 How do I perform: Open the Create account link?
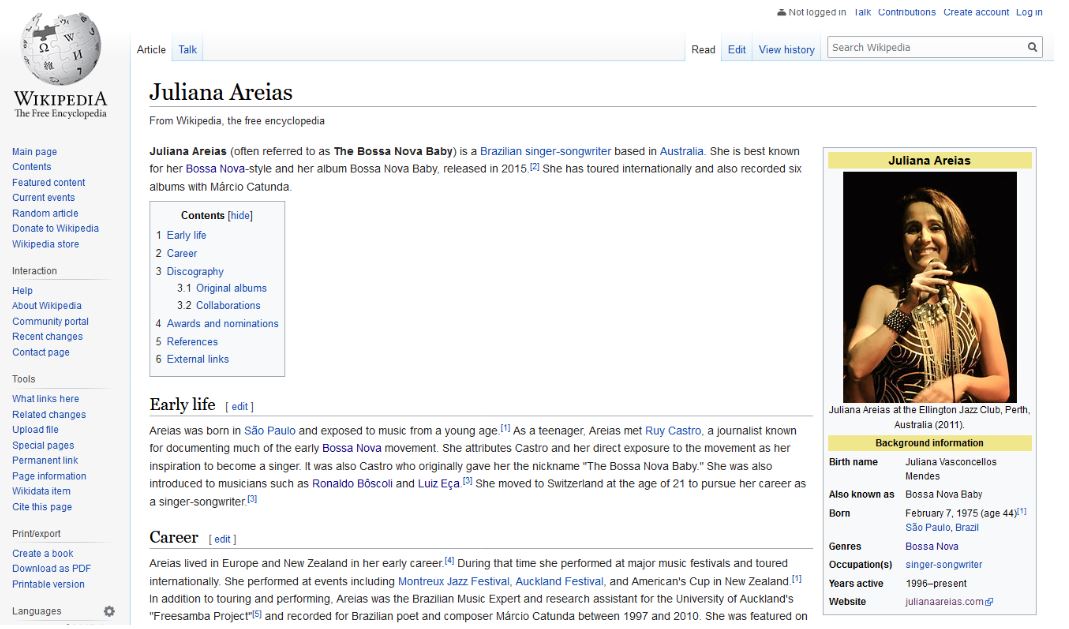(976, 12)
